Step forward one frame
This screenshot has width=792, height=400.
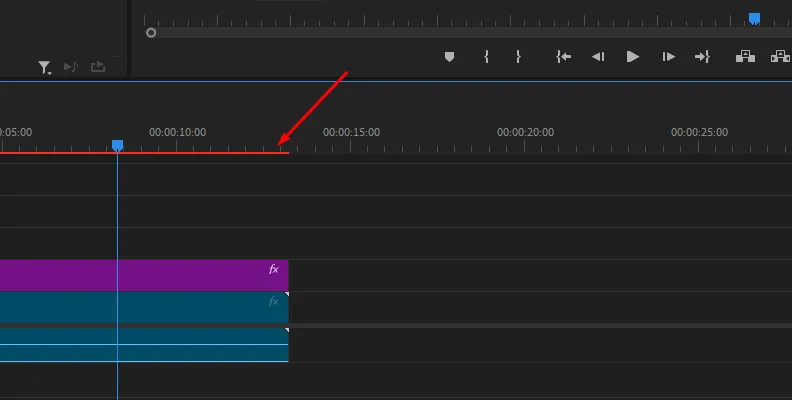pos(668,57)
